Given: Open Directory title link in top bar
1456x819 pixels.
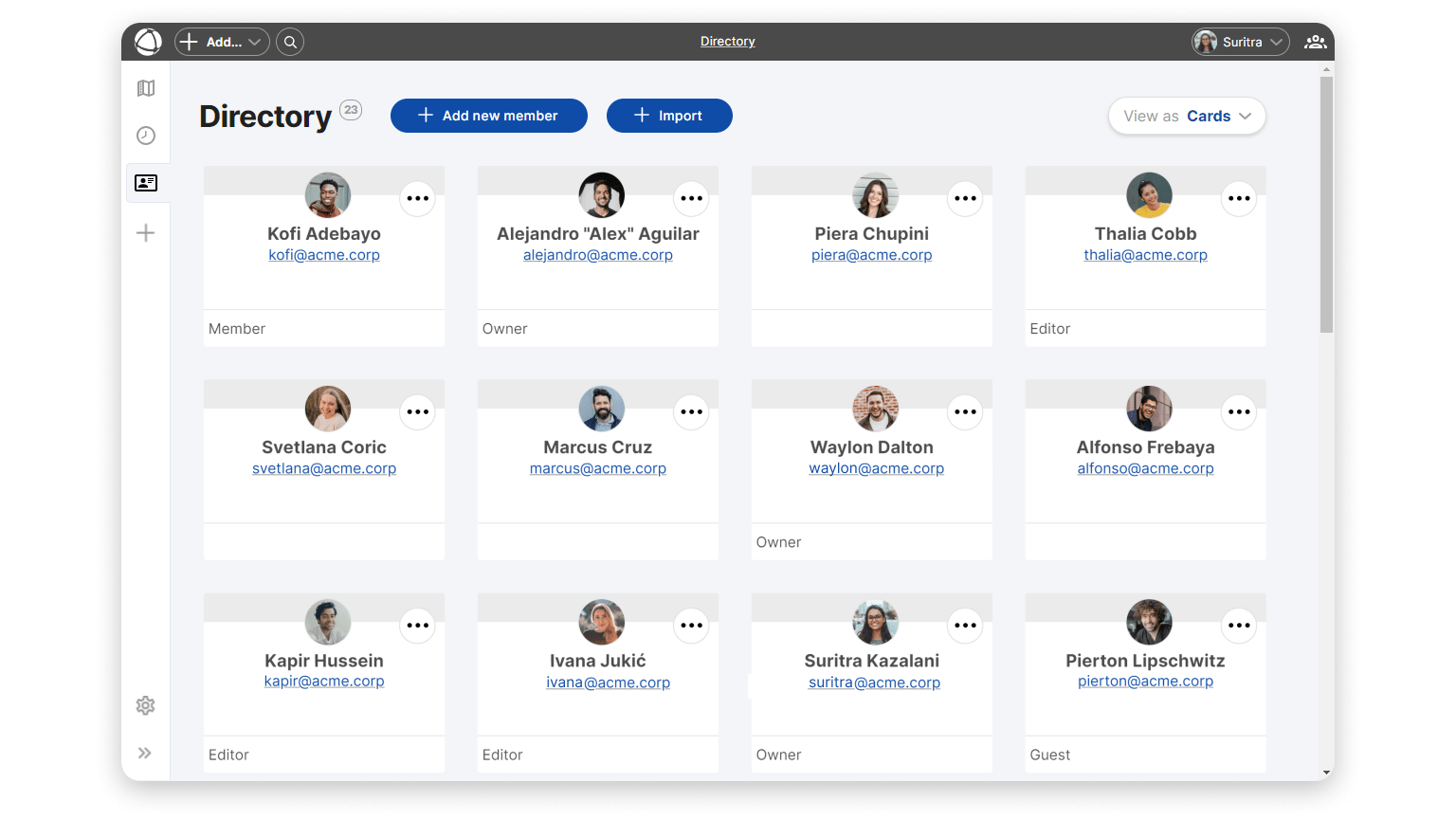Looking at the screenshot, I should 727,42.
